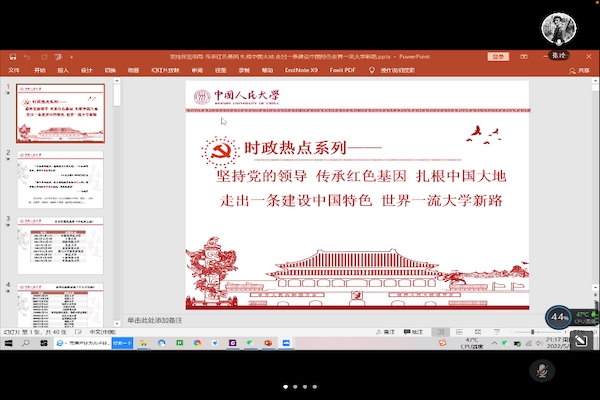Click the lightbulb Tell Me search icon

point(372,70)
